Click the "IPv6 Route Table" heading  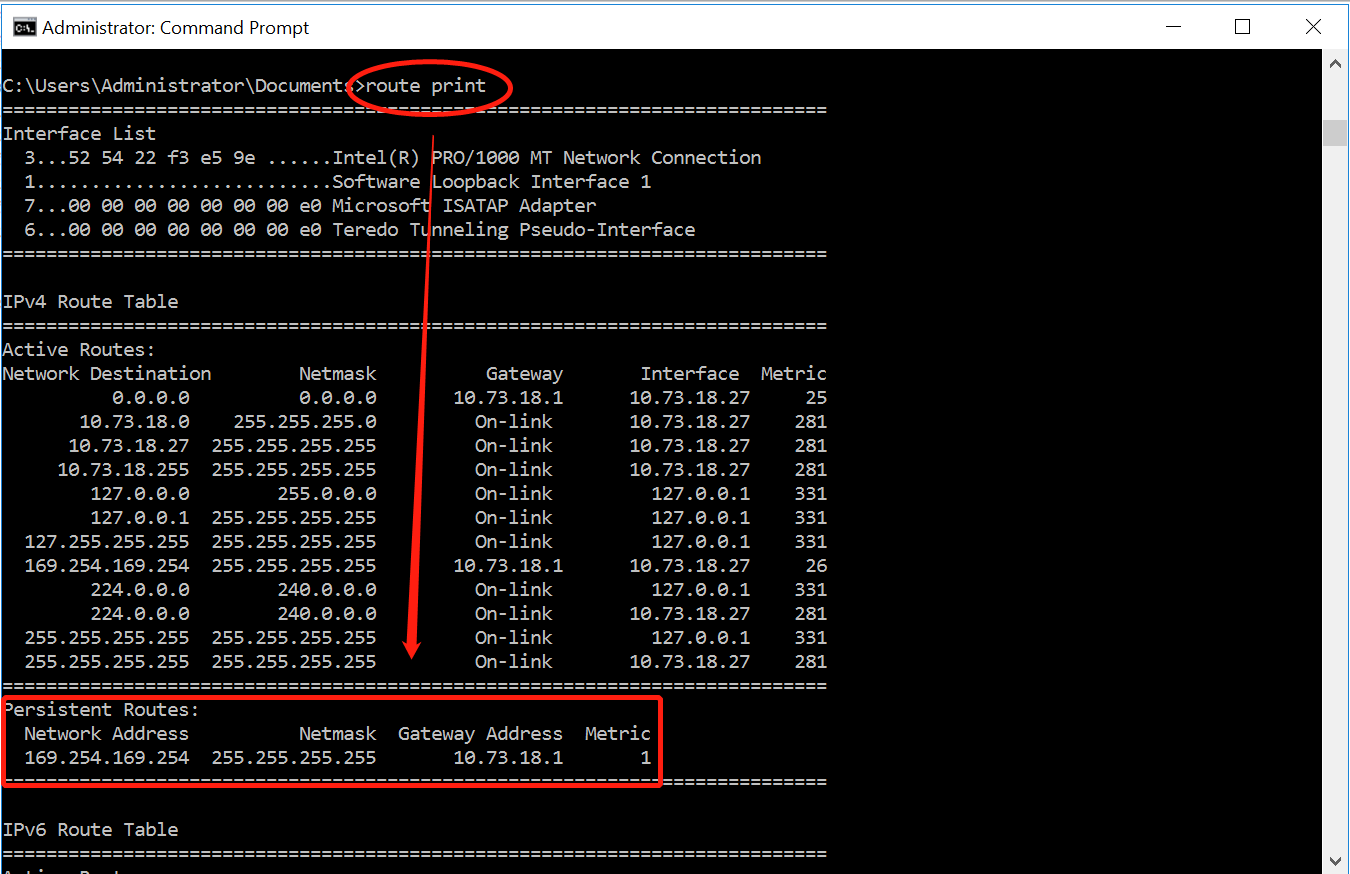point(90,830)
